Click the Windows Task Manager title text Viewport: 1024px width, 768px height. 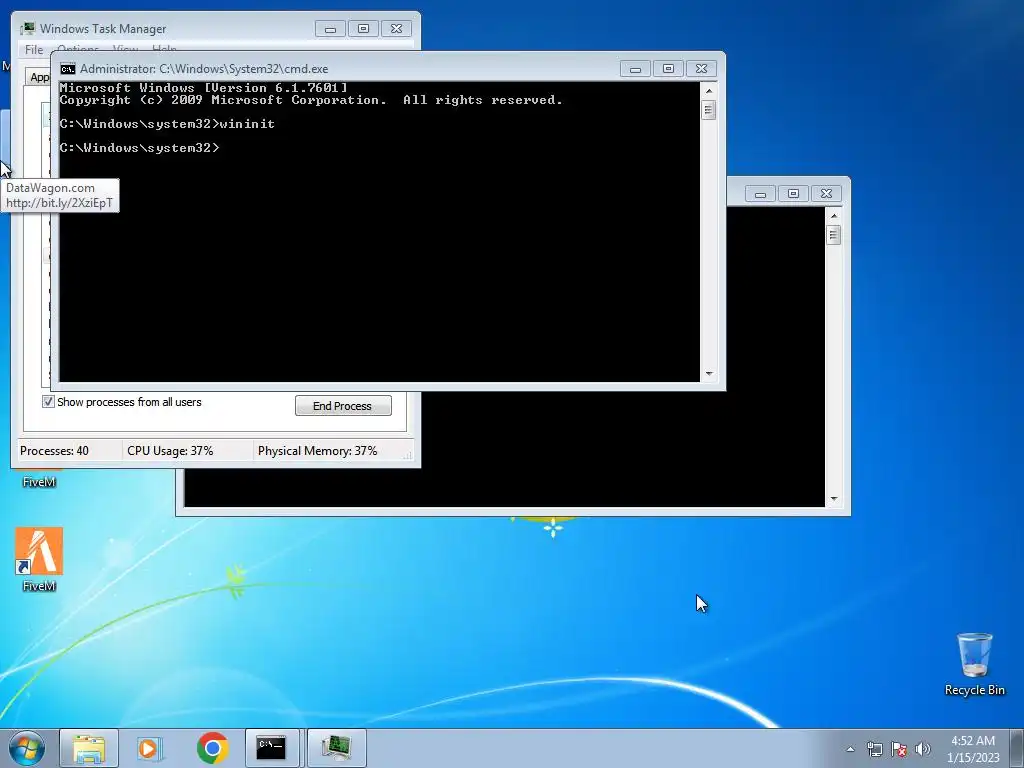103,29
